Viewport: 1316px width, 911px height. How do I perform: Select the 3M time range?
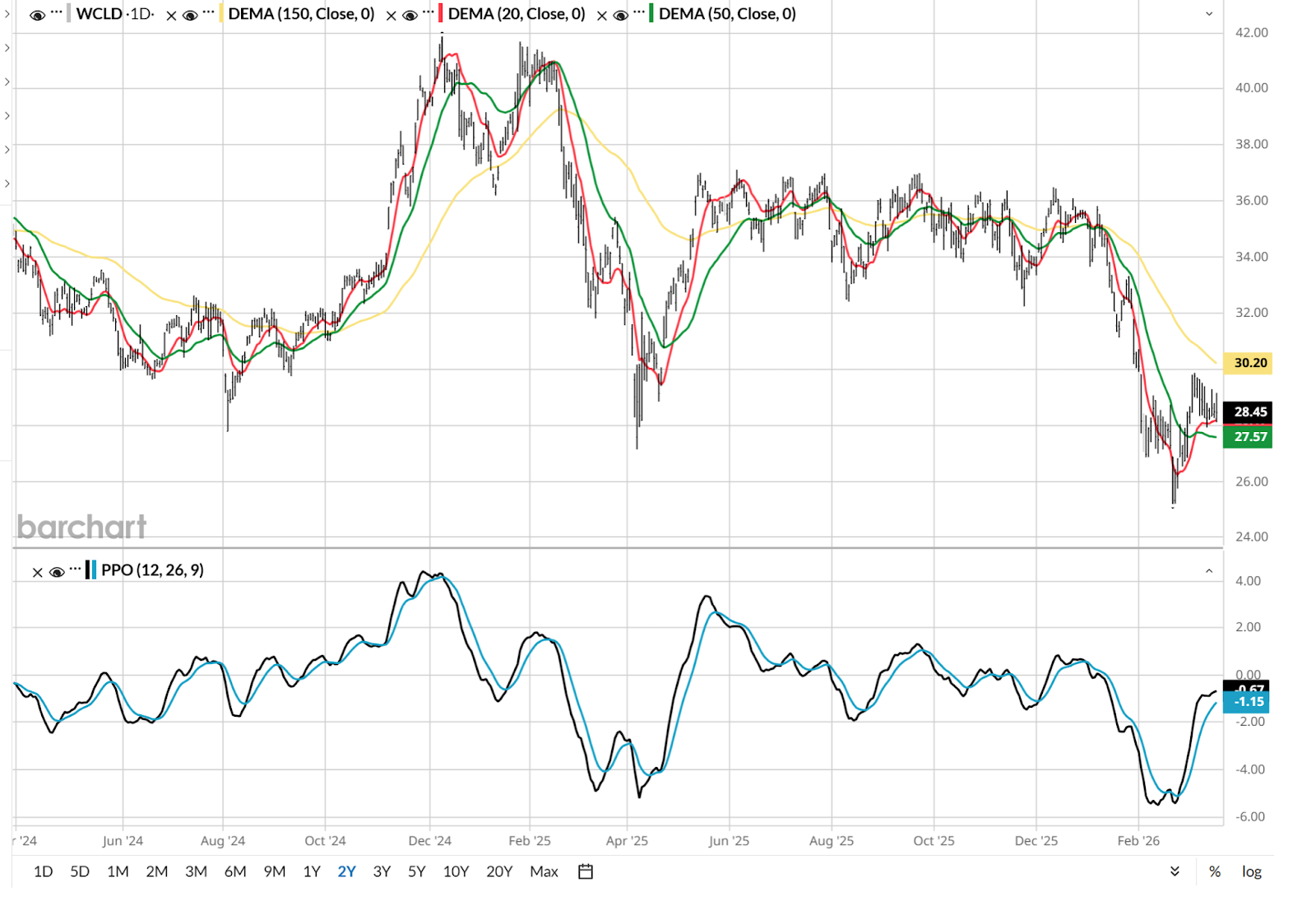pyautogui.click(x=196, y=871)
